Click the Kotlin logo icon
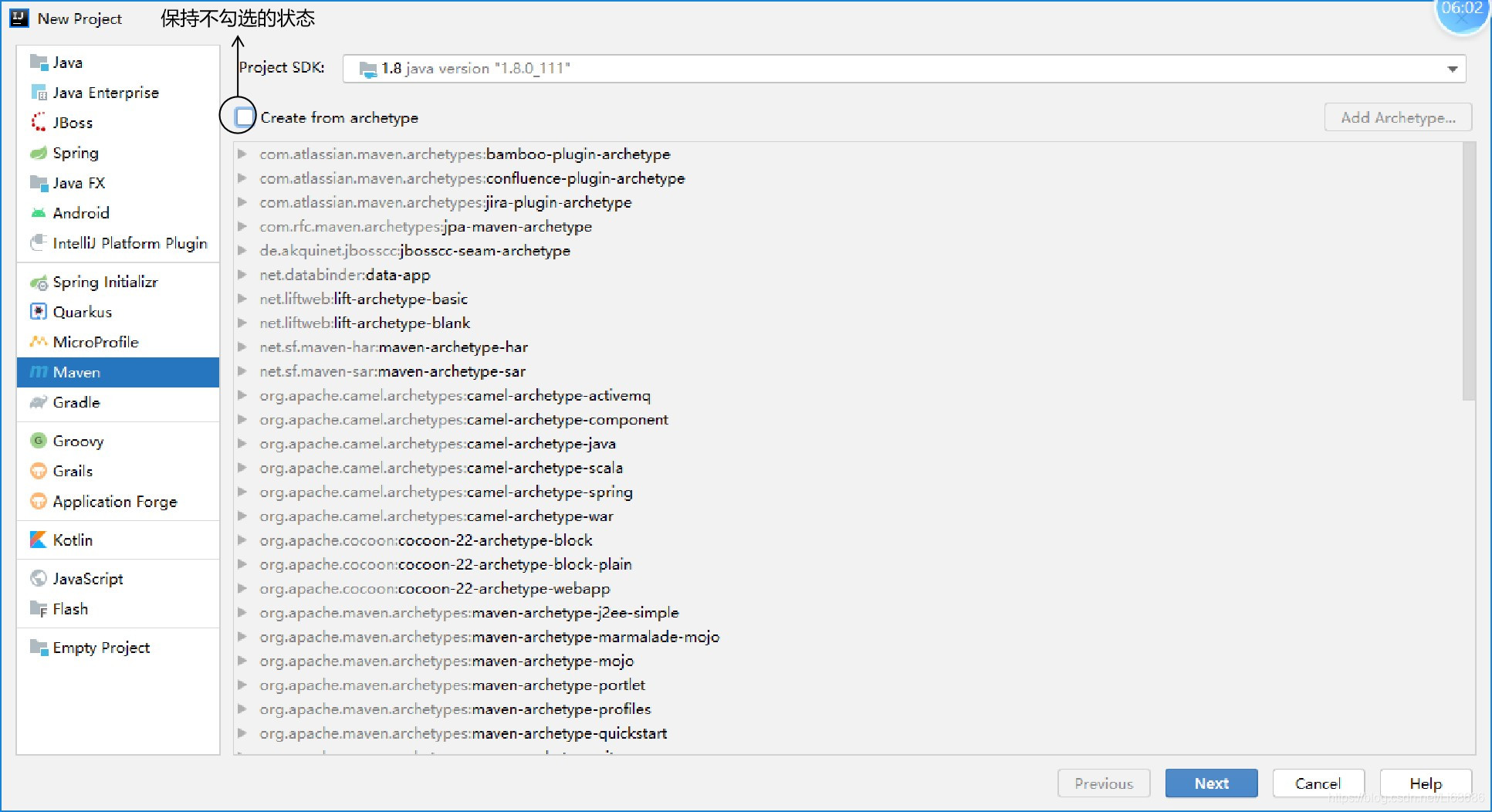The image size is (1492, 812). [x=38, y=540]
